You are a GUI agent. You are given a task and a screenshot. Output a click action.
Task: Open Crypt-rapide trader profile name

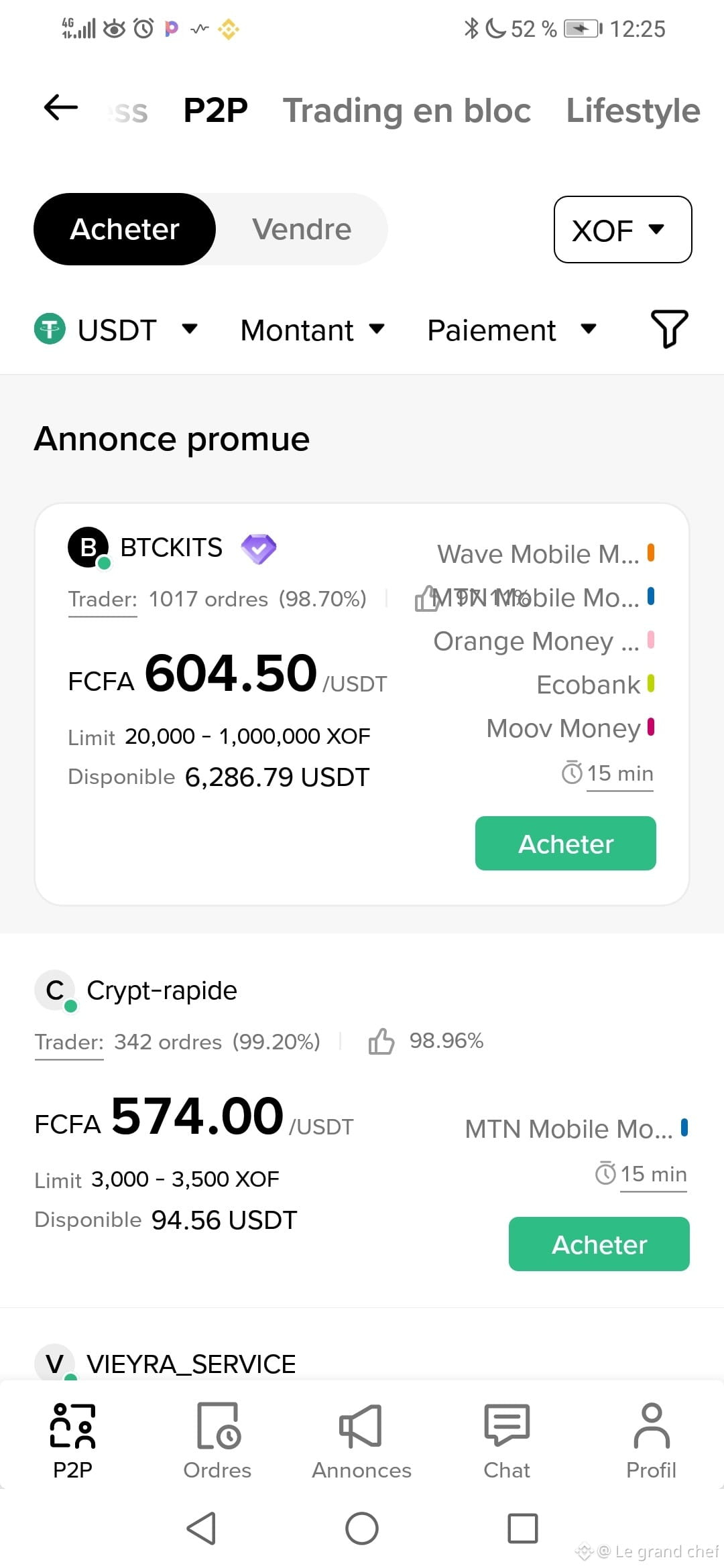point(162,990)
